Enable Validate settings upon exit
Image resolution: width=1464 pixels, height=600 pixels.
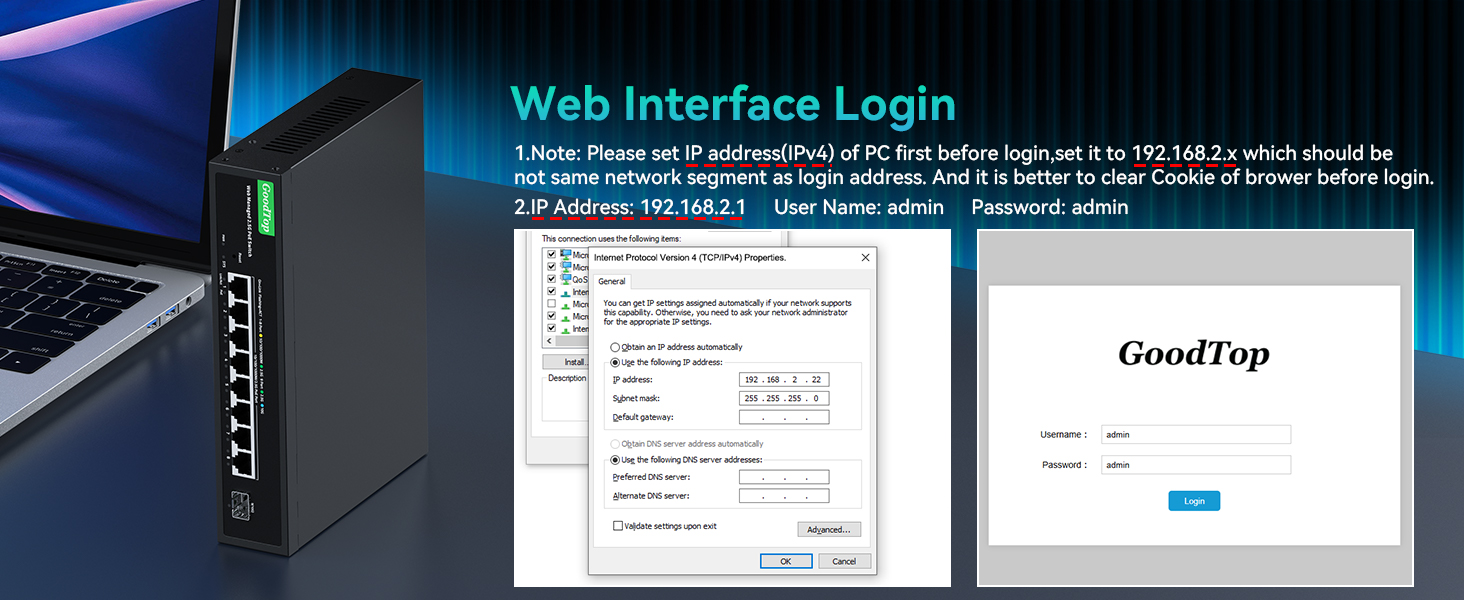point(618,526)
